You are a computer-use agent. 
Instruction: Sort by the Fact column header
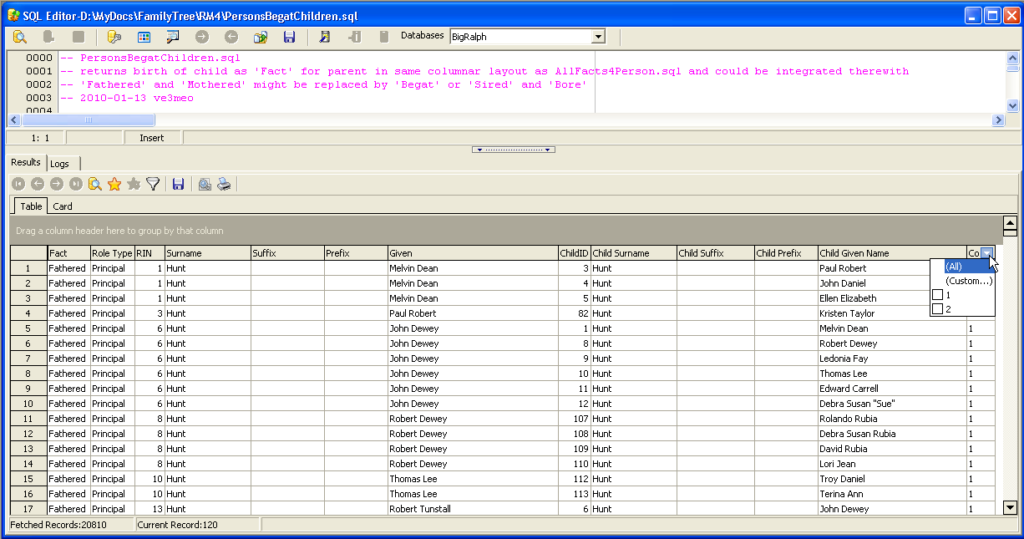[x=69, y=253]
